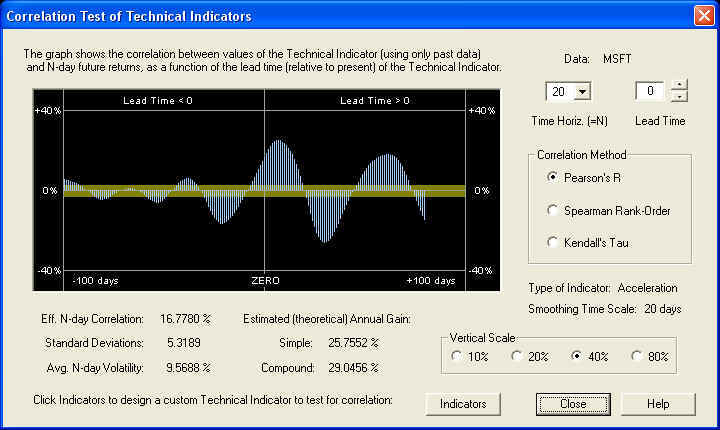Set vertical scale to 10%

point(470,356)
